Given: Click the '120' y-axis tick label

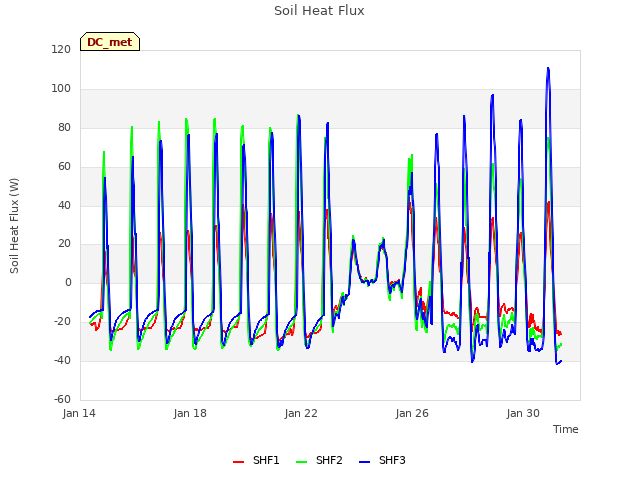Looking at the screenshot, I should [x=61, y=49].
